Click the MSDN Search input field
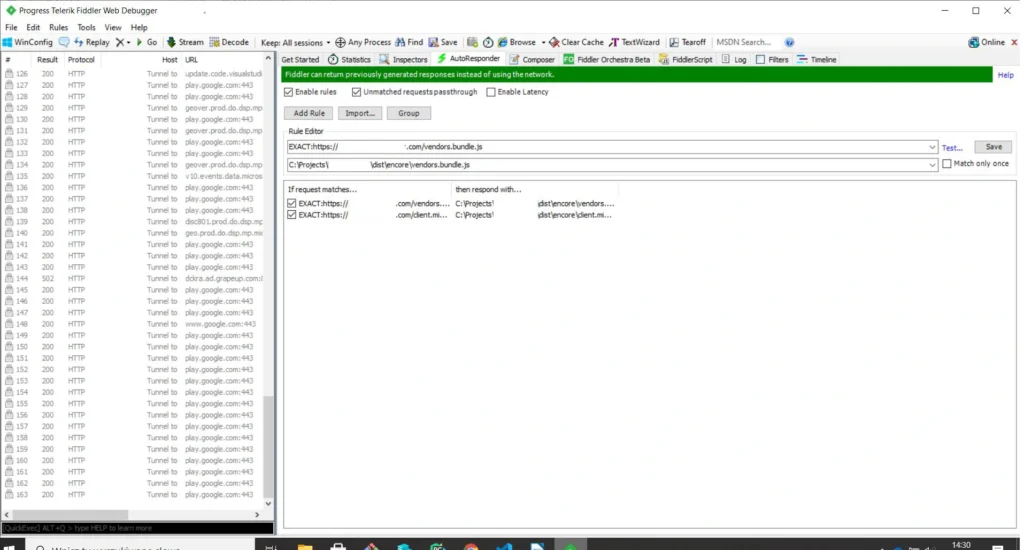Screen dimensions: 1024x550 [747, 42]
